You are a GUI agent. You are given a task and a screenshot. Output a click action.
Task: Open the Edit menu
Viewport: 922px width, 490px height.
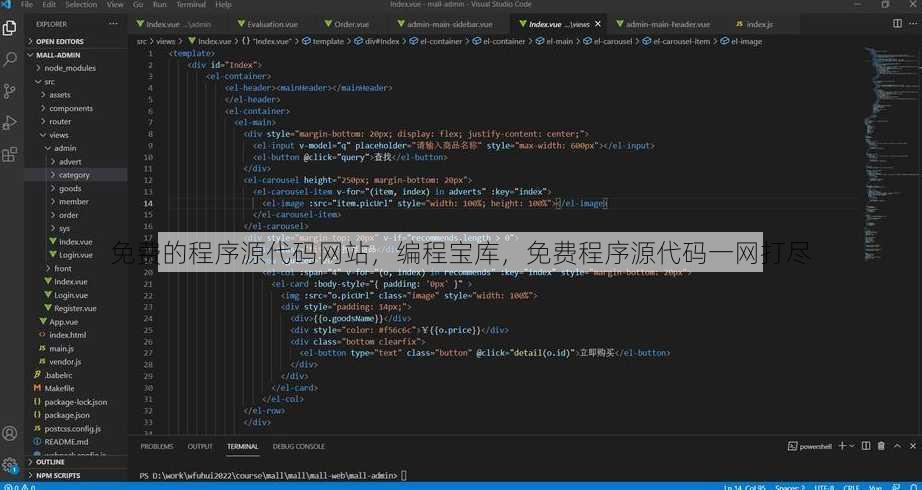tap(49, 4)
